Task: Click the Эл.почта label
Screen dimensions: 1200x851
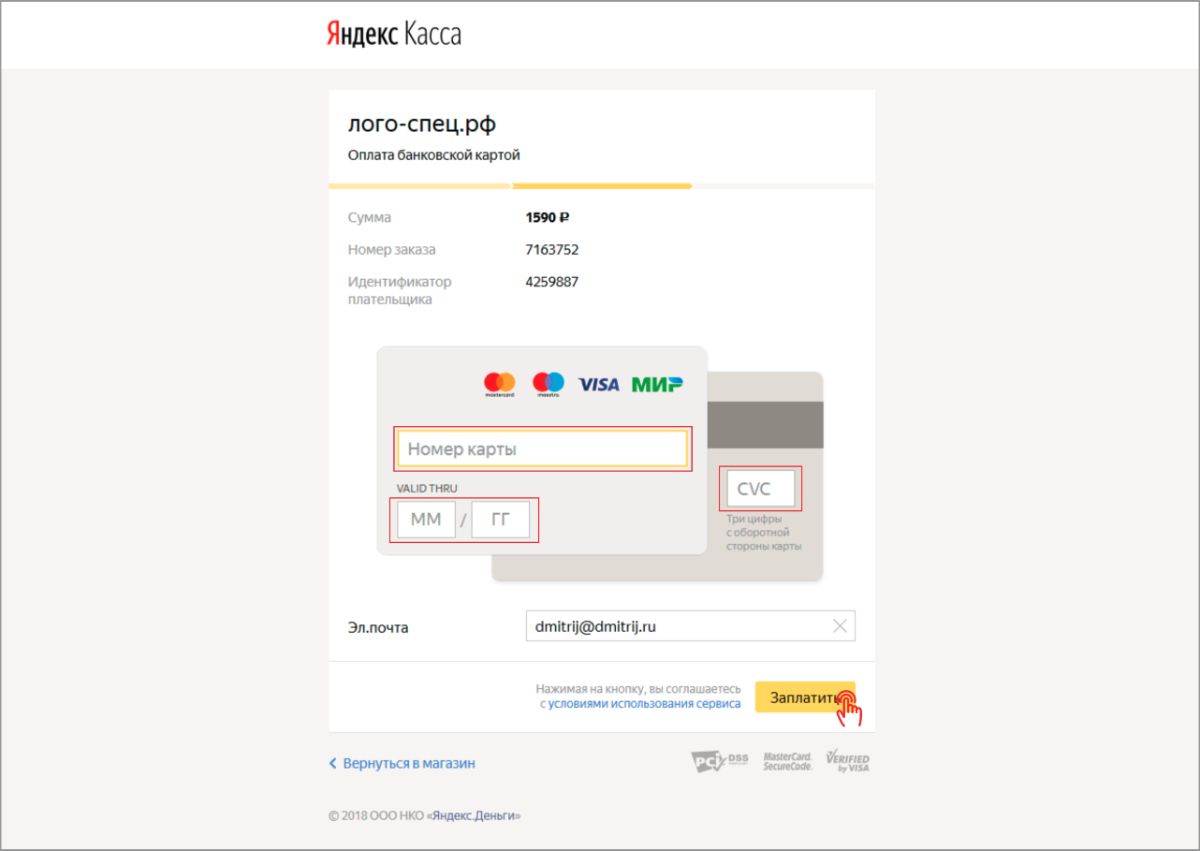Action: [x=378, y=628]
